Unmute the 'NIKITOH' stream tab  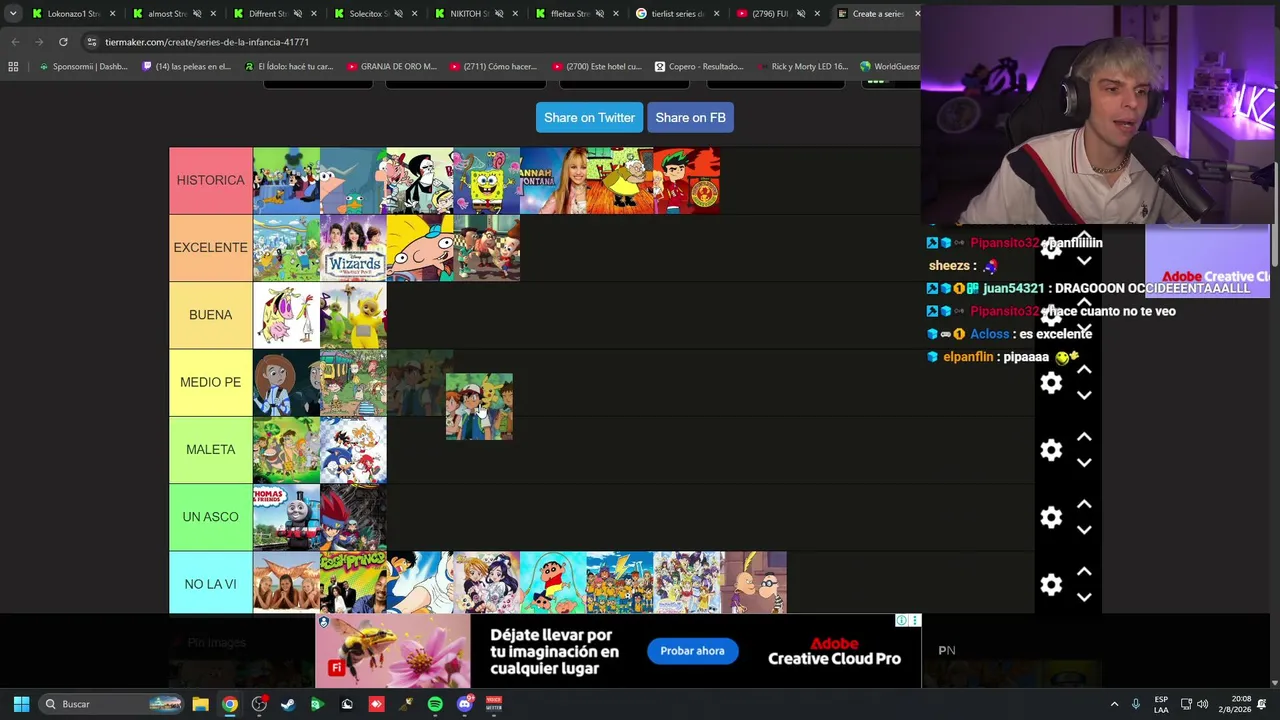[x=498, y=14]
